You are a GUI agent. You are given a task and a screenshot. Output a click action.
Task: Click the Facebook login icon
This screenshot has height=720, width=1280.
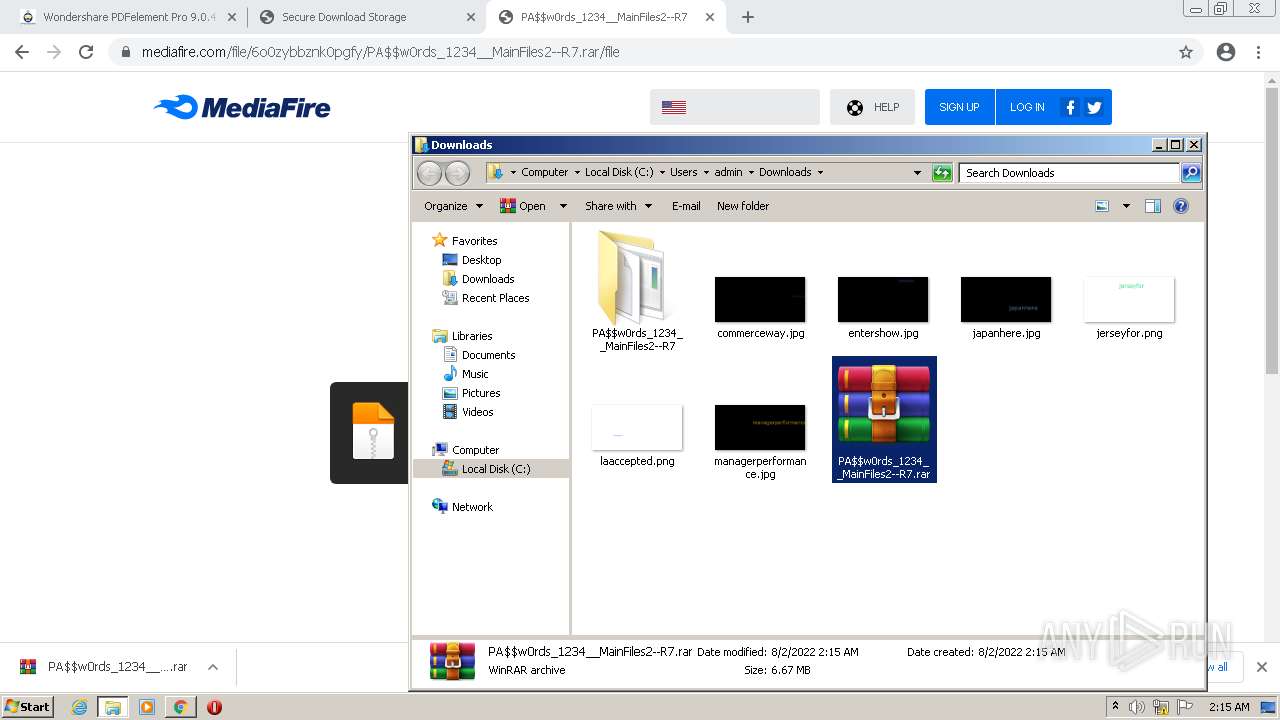click(1070, 107)
